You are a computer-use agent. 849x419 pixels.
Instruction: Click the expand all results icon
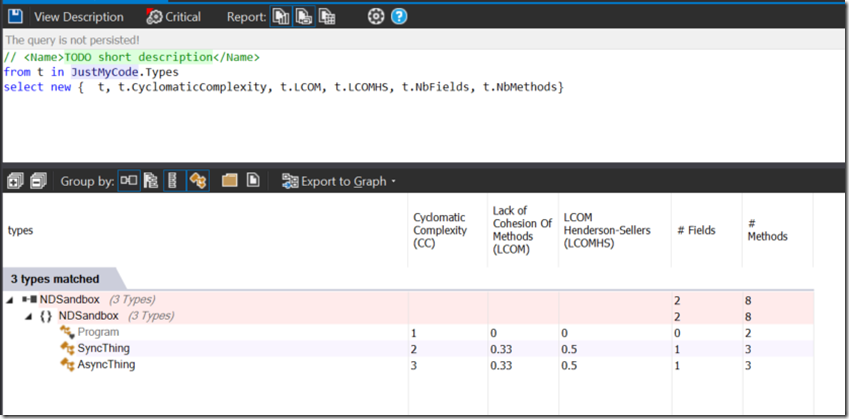click(x=15, y=181)
